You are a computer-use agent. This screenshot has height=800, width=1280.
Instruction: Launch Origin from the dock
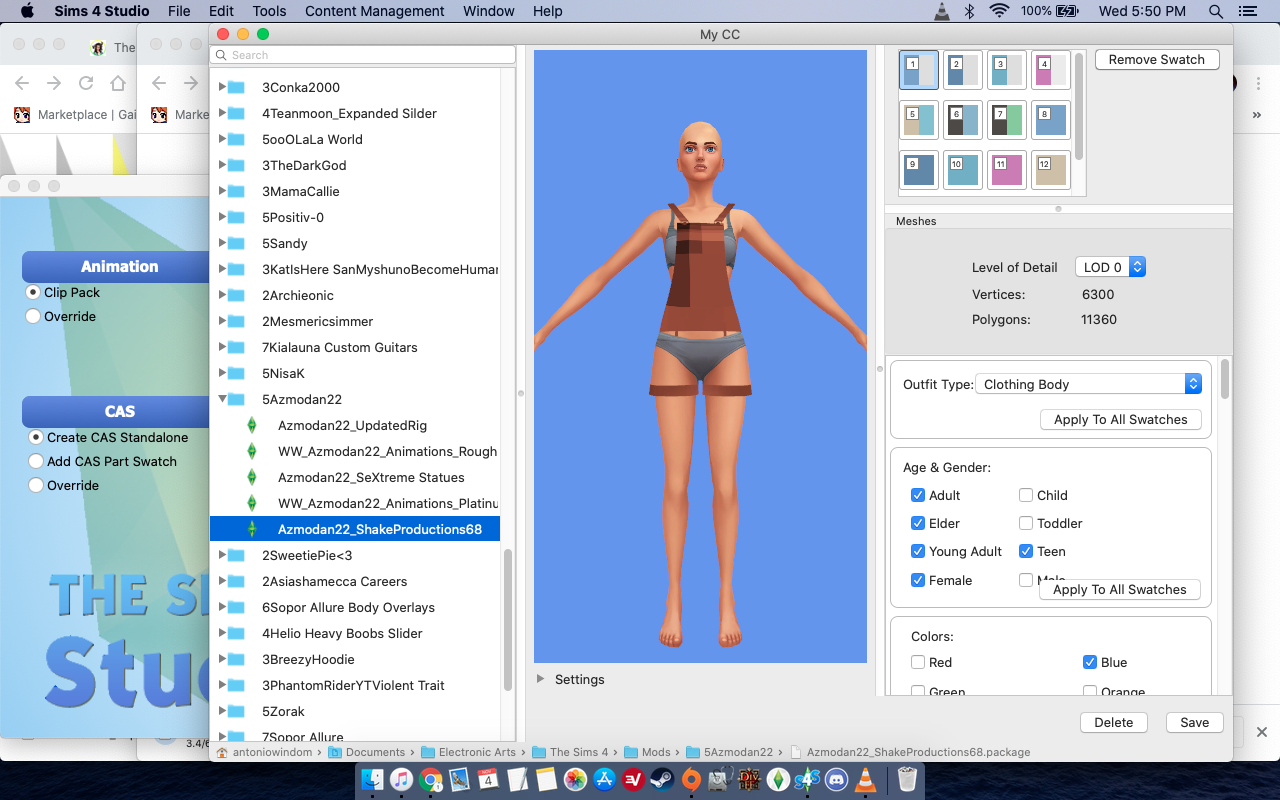pos(691,779)
